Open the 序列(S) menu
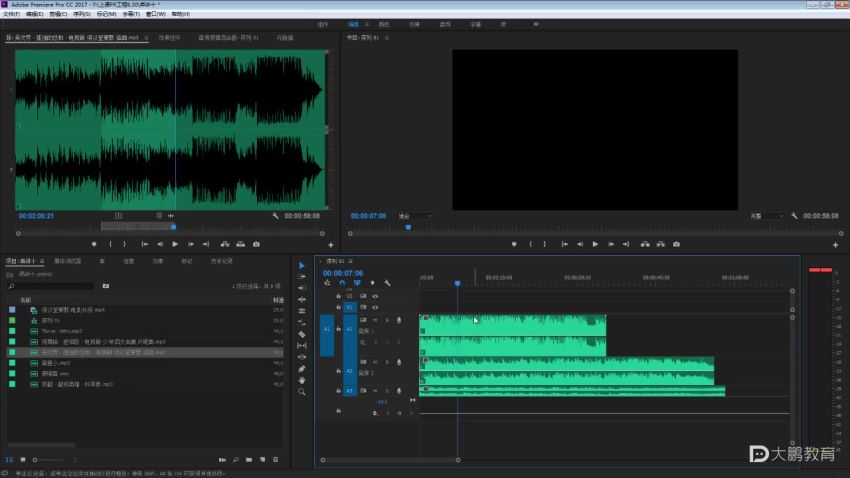Screen dimensions: 850x478 [x=82, y=14]
